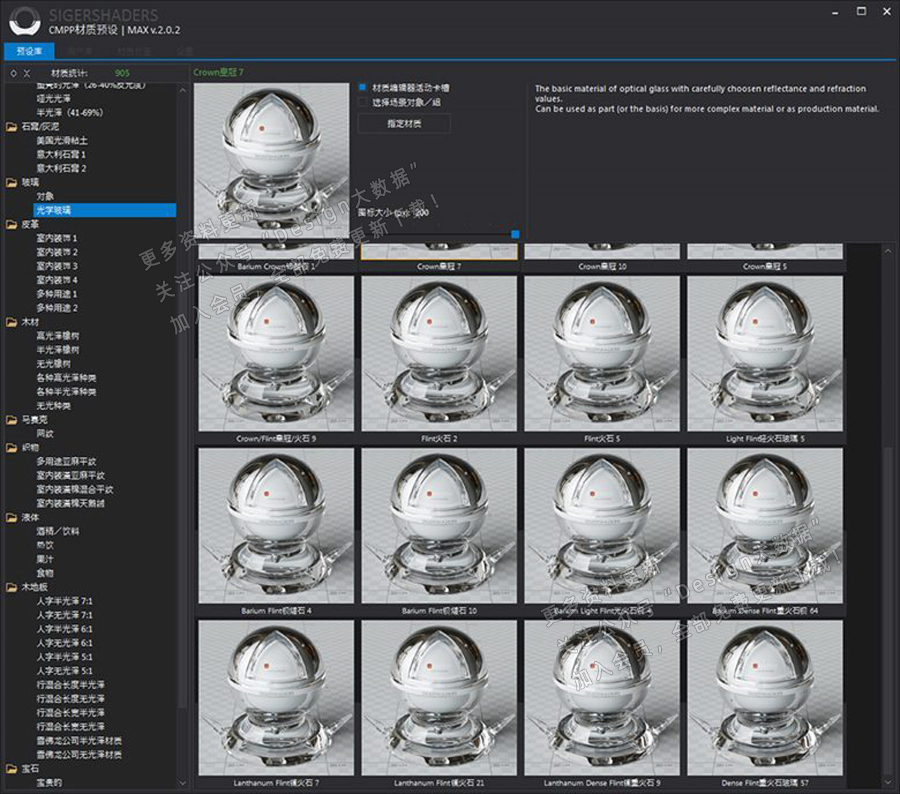
Task: Click the material tree scrollbar down arrow
Action: 183,782
